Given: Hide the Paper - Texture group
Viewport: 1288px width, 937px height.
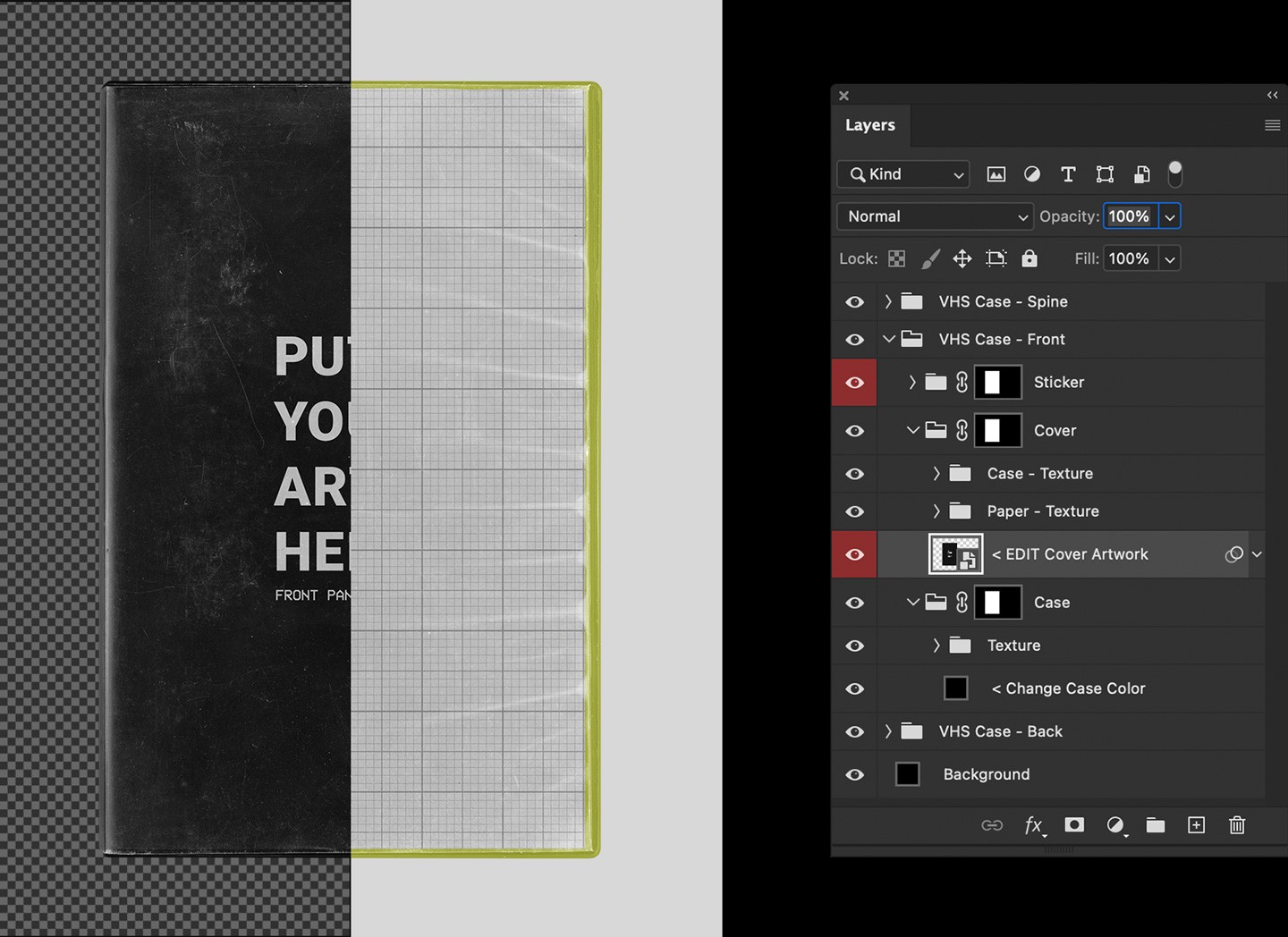Looking at the screenshot, I should pyautogui.click(x=854, y=511).
